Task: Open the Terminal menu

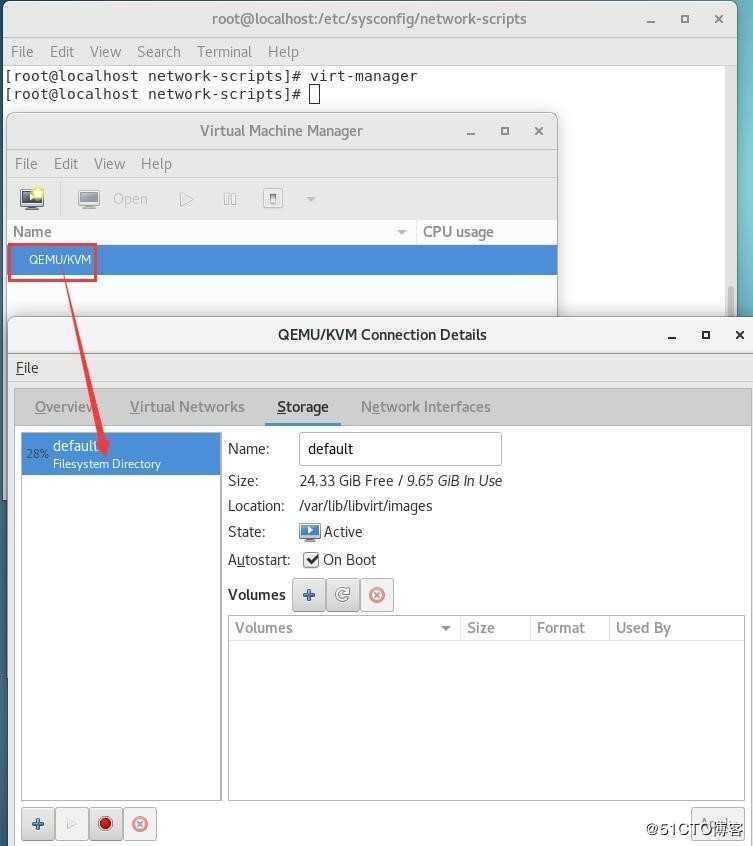Action: click(224, 52)
